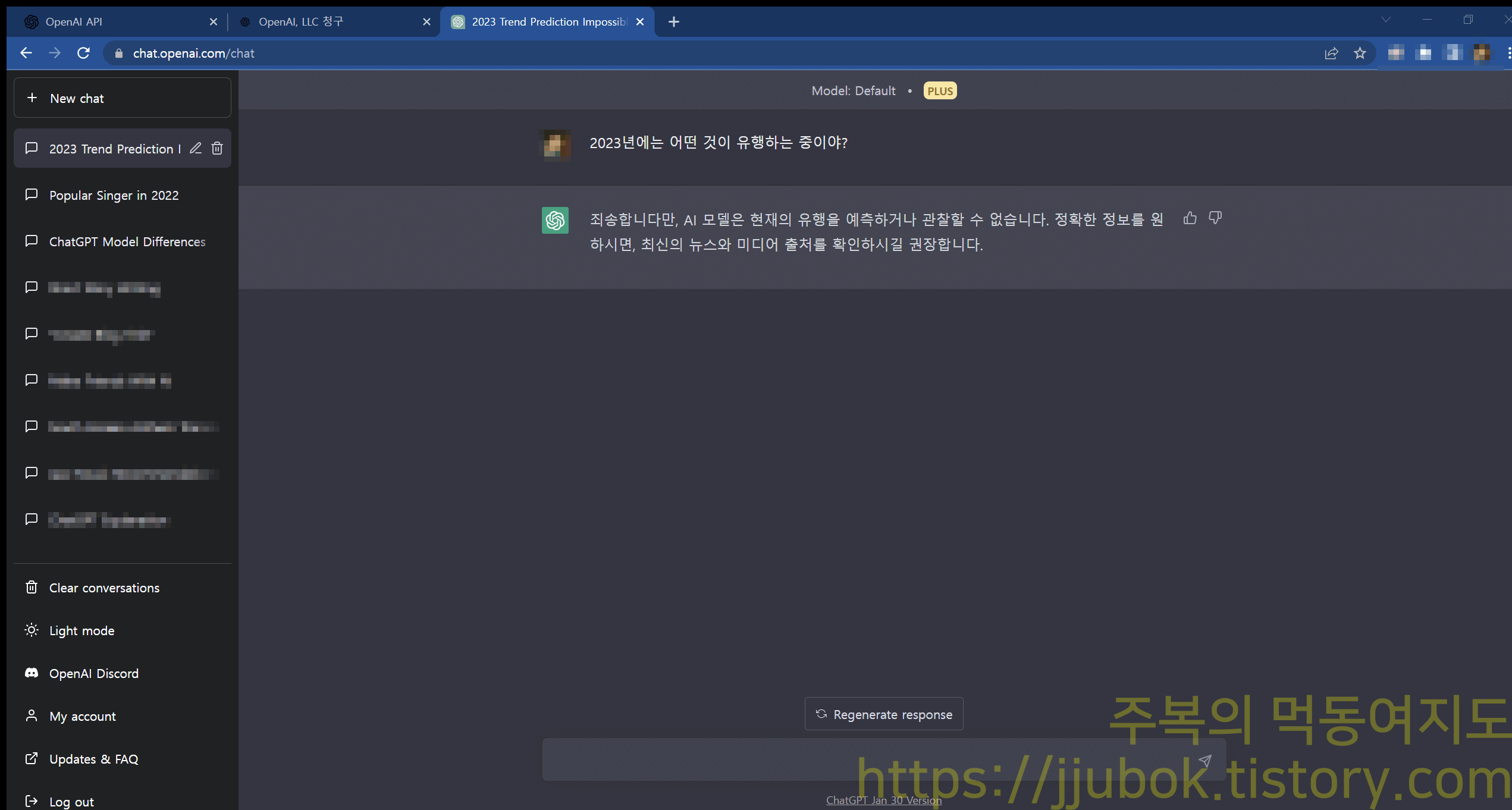Log out of ChatGPT
Screen dimensions: 1512x810
coord(122,801)
